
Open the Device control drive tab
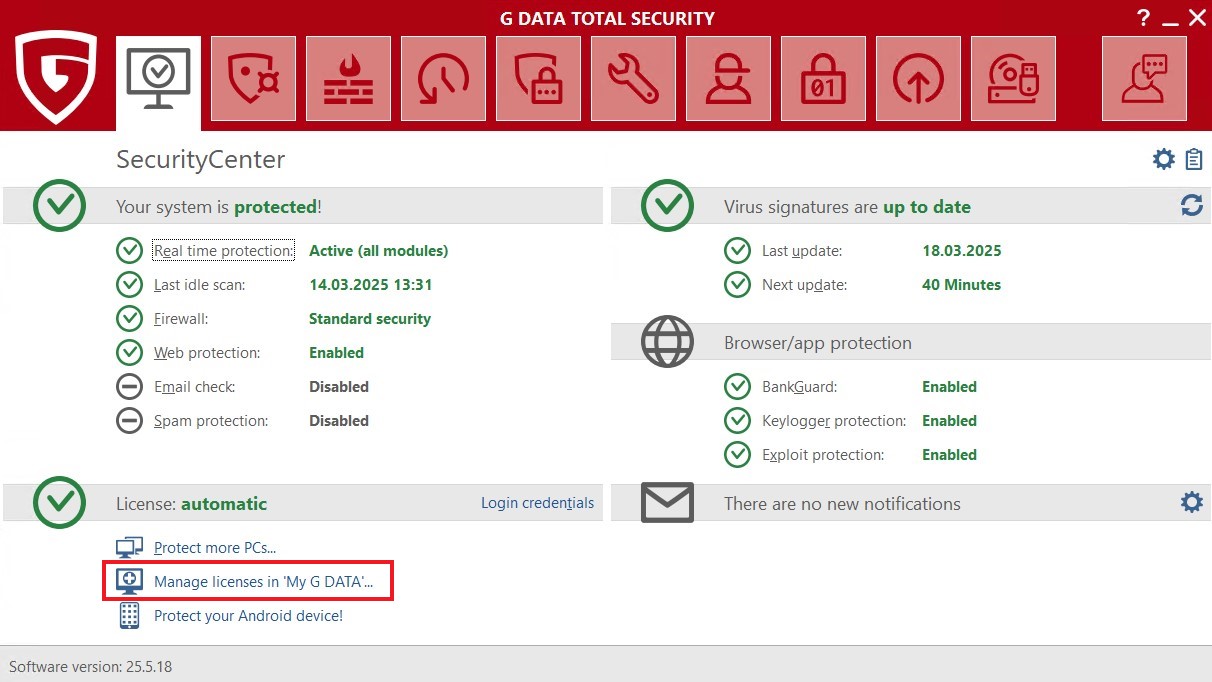tap(1013, 79)
